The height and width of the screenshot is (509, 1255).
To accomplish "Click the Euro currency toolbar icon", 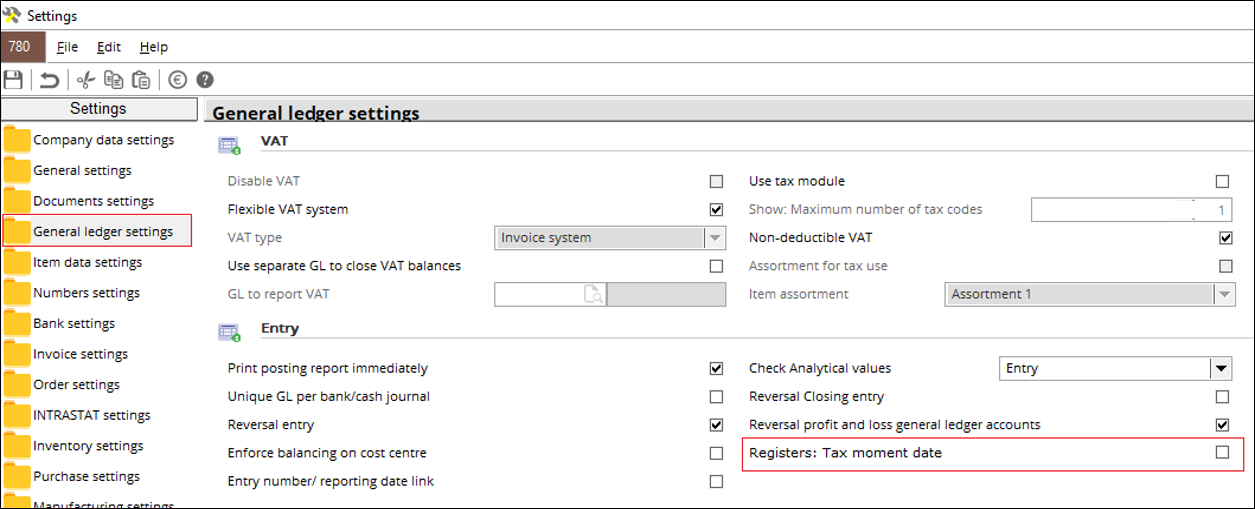I will coord(178,80).
